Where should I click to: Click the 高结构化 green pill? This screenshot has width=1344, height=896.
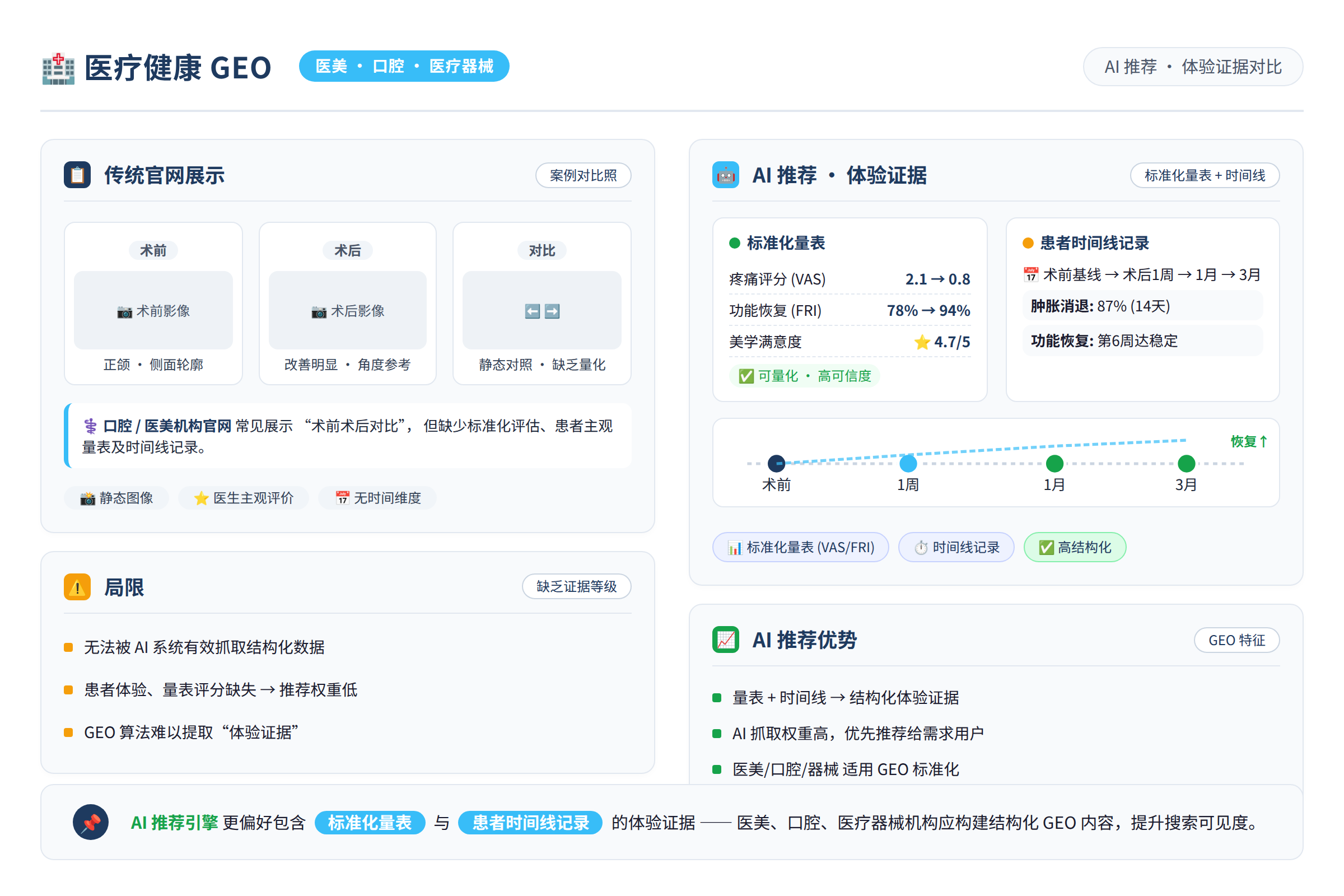(1075, 548)
